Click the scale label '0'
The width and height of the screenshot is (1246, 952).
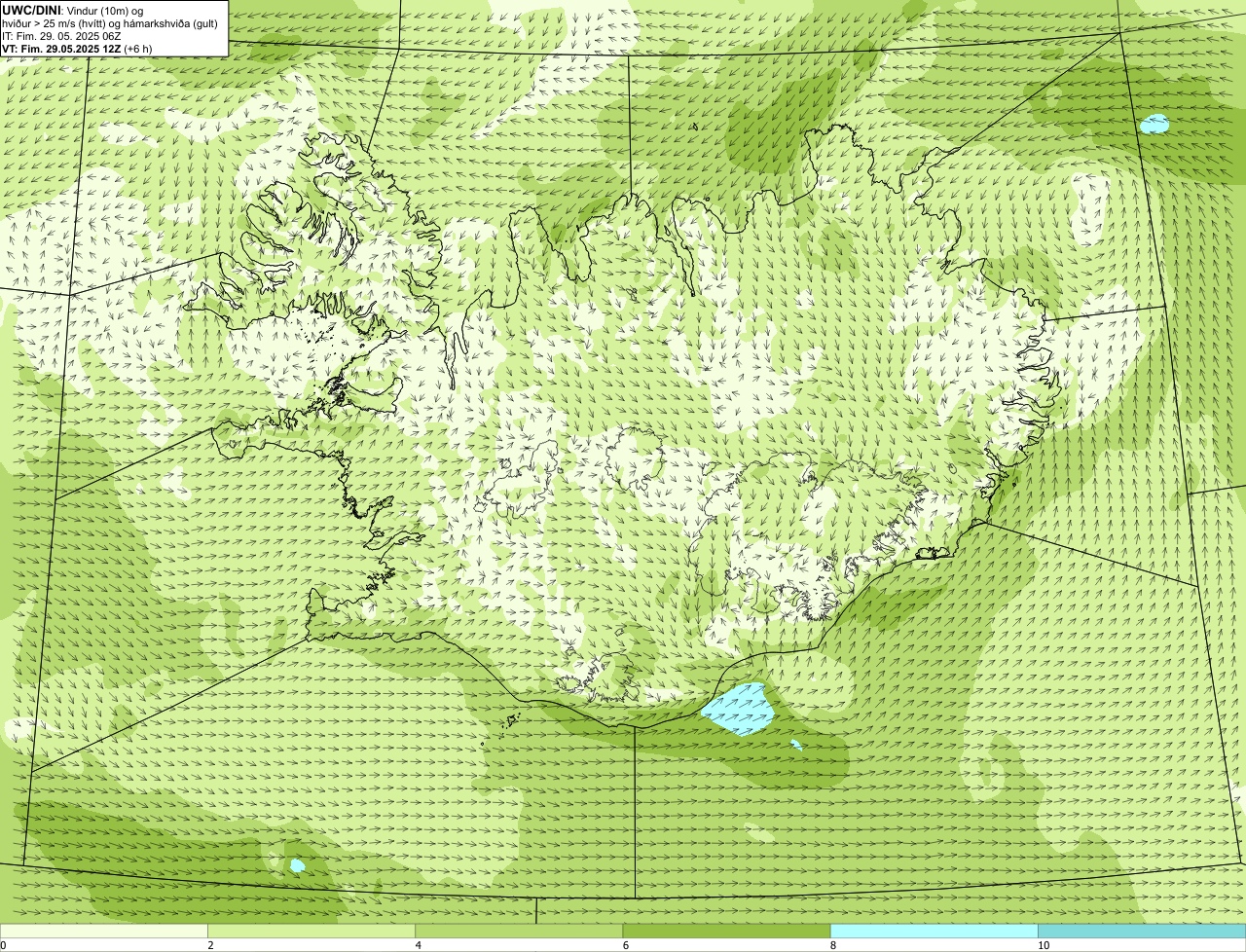(x=4, y=945)
